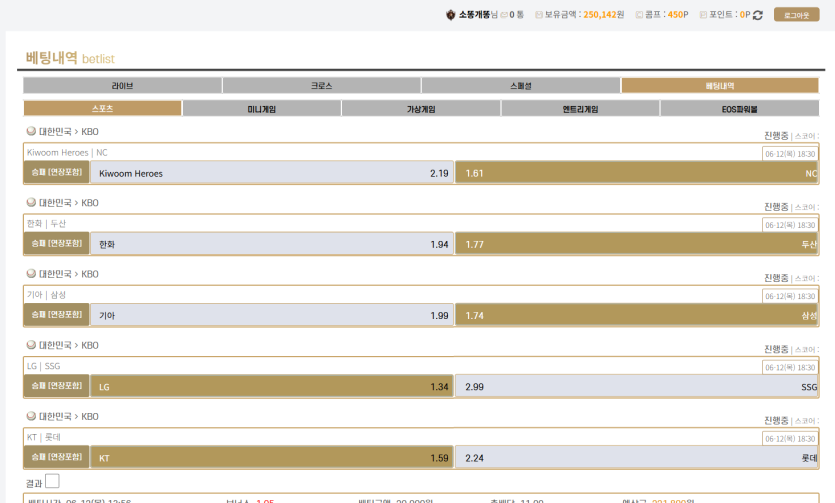Image resolution: width=835 pixels, height=503 pixels.
Task: Switch to the 라이브 tab
Action: pos(122,86)
